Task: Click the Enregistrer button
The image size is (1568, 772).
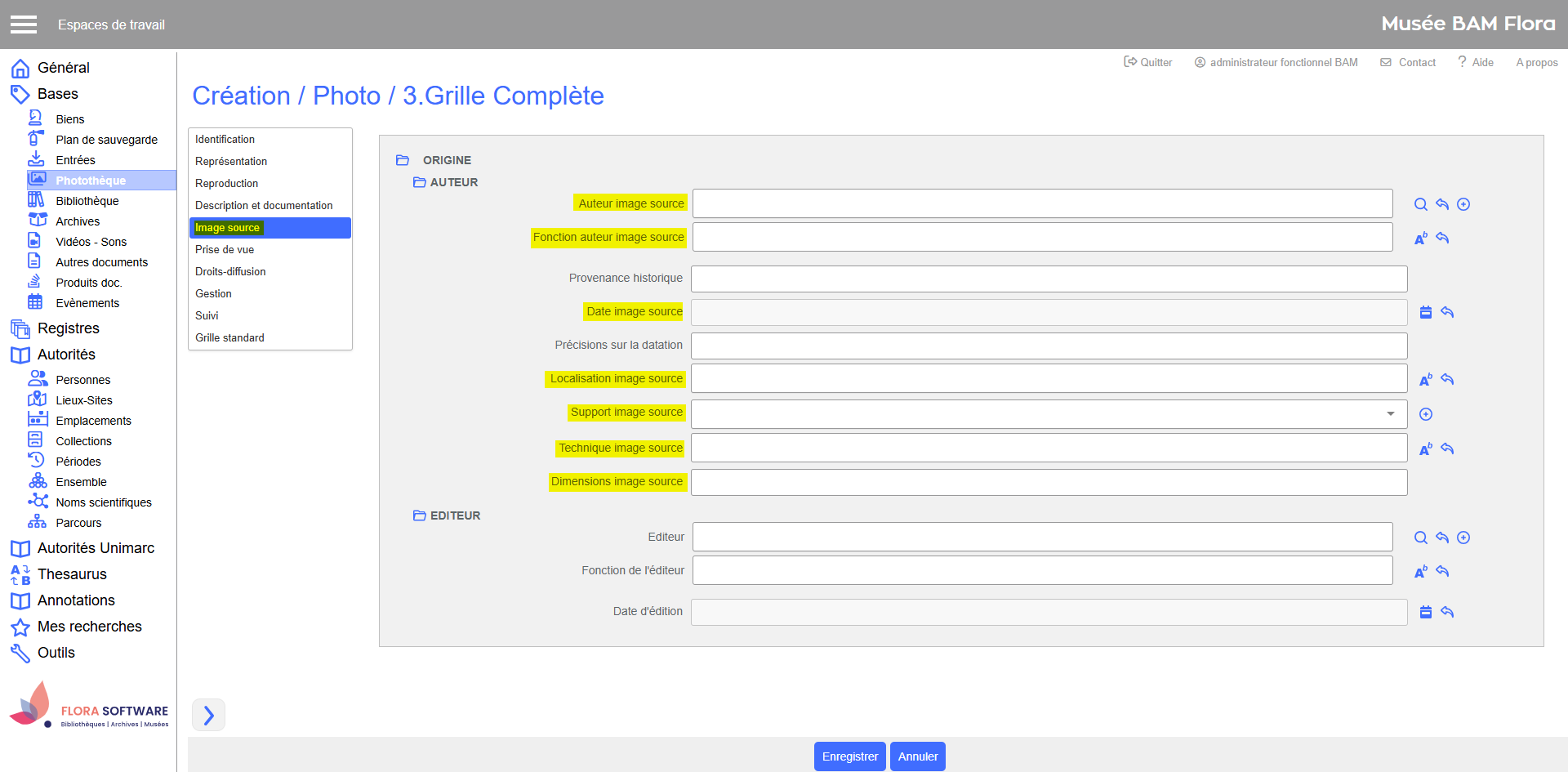Action: [849, 756]
